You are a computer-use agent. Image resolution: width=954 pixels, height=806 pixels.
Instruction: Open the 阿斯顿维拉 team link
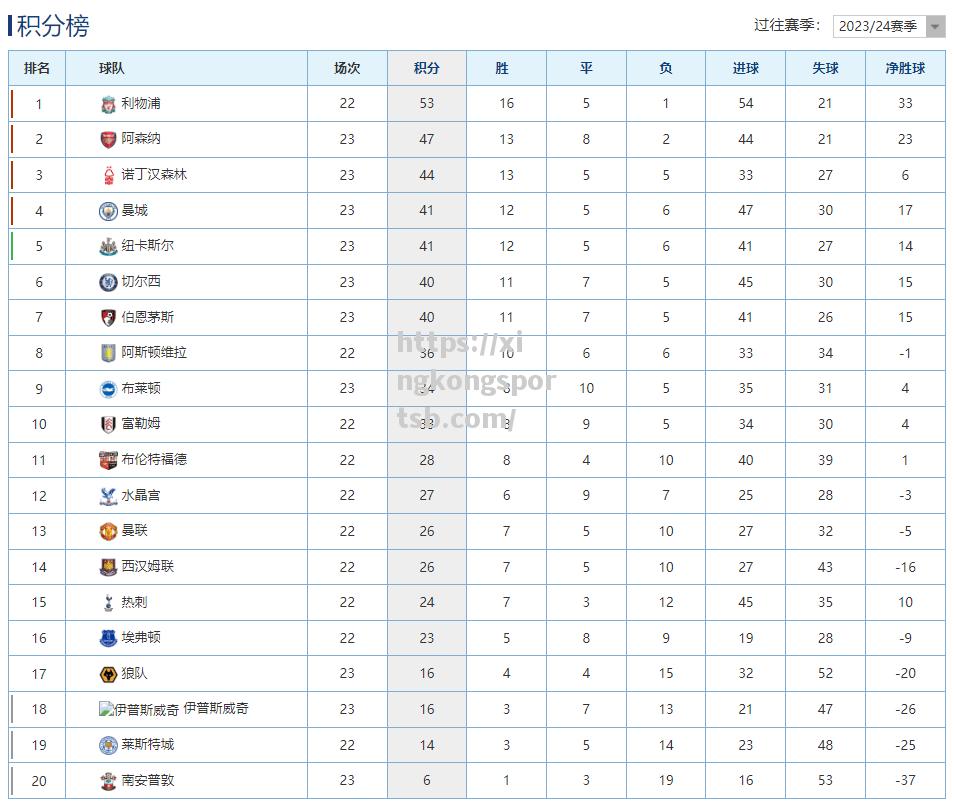[x=154, y=353]
